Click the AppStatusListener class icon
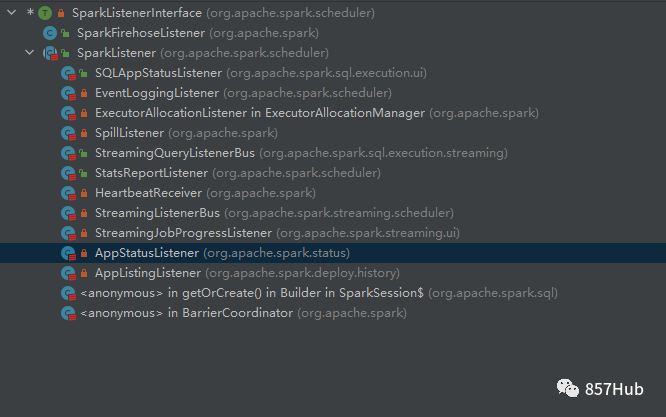 point(68,253)
